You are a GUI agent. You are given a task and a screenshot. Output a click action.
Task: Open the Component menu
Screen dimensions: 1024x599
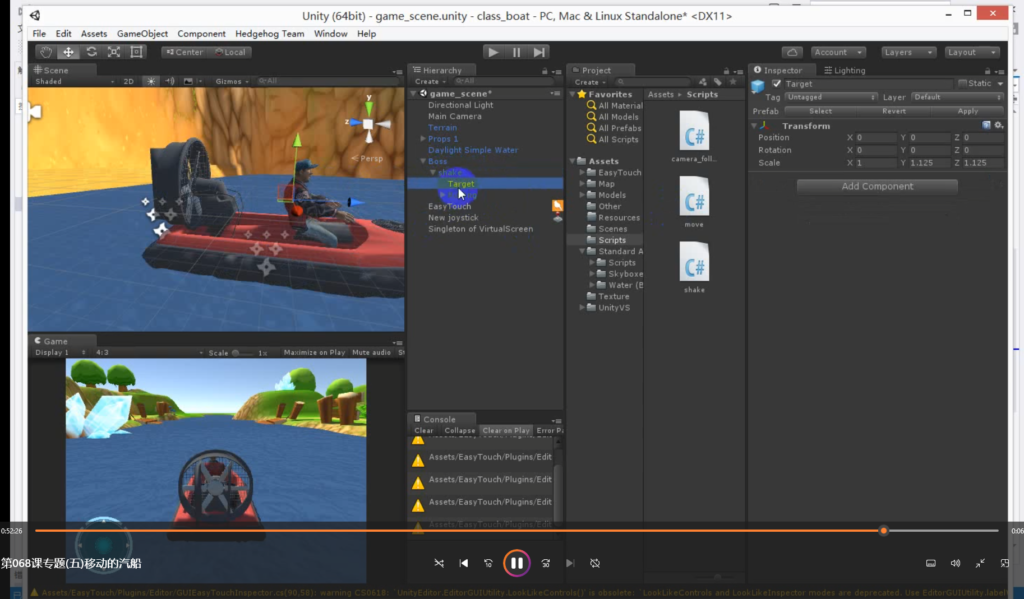pyautogui.click(x=201, y=34)
